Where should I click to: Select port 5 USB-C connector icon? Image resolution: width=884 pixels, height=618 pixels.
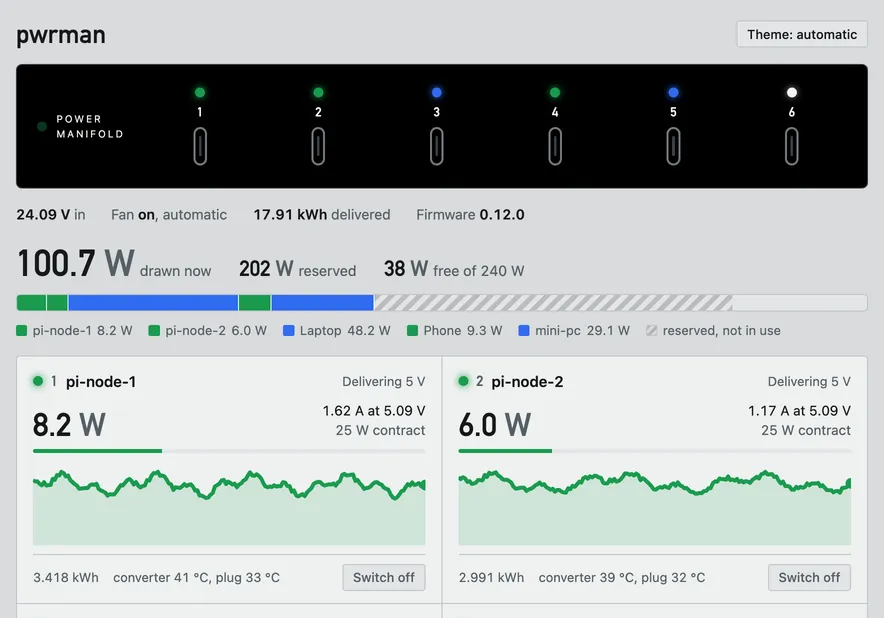point(673,146)
